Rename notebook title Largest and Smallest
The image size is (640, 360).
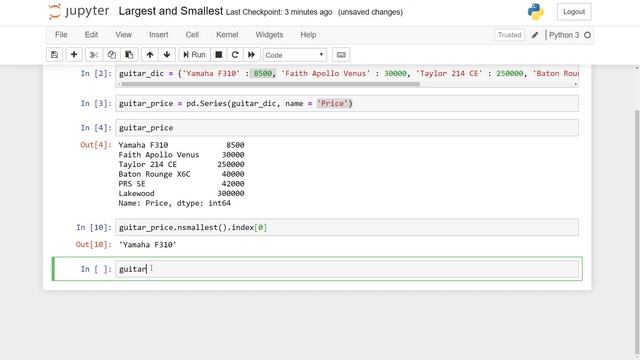tap(171, 11)
